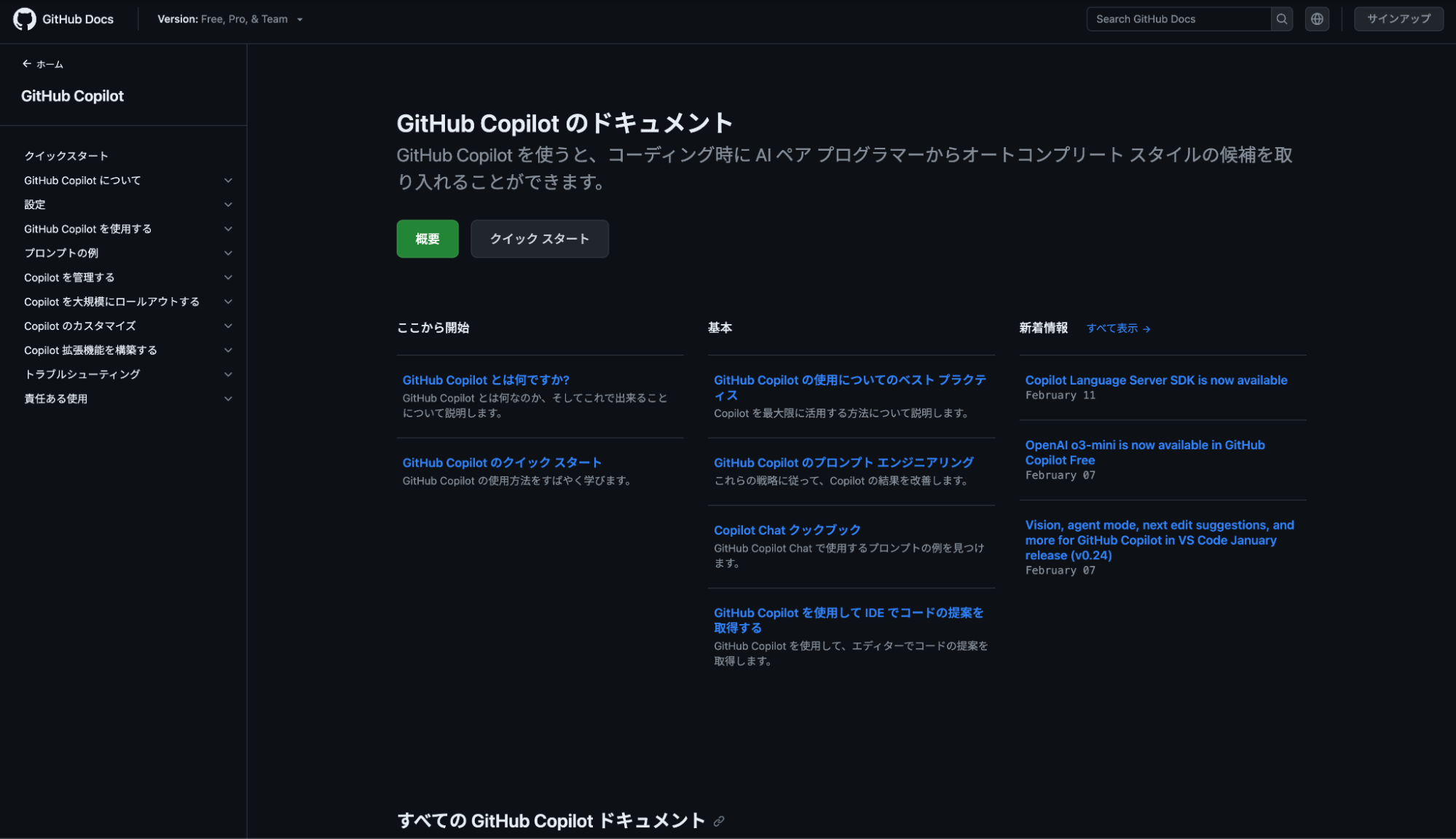Expand the プロンプトの例 chevron
The image size is (1456, 839).
pyautogui.click(x=228, y=253)
